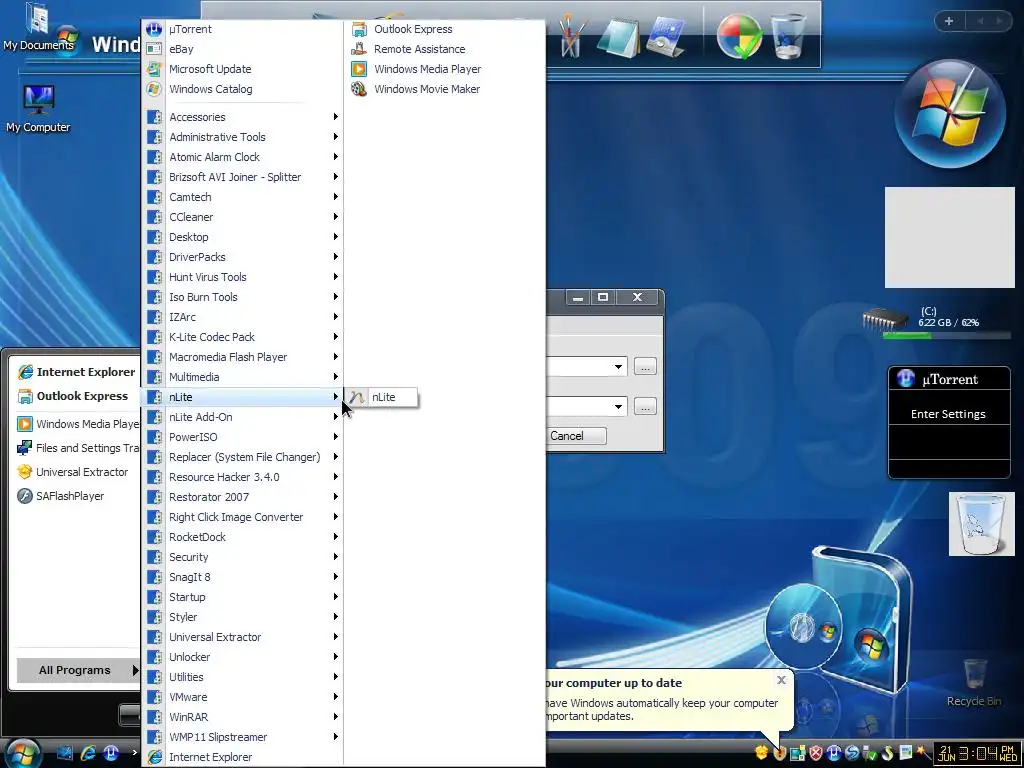Click Cancel in the dialog window
This screenshot has height=768, width=1024.
coord(576,436)
